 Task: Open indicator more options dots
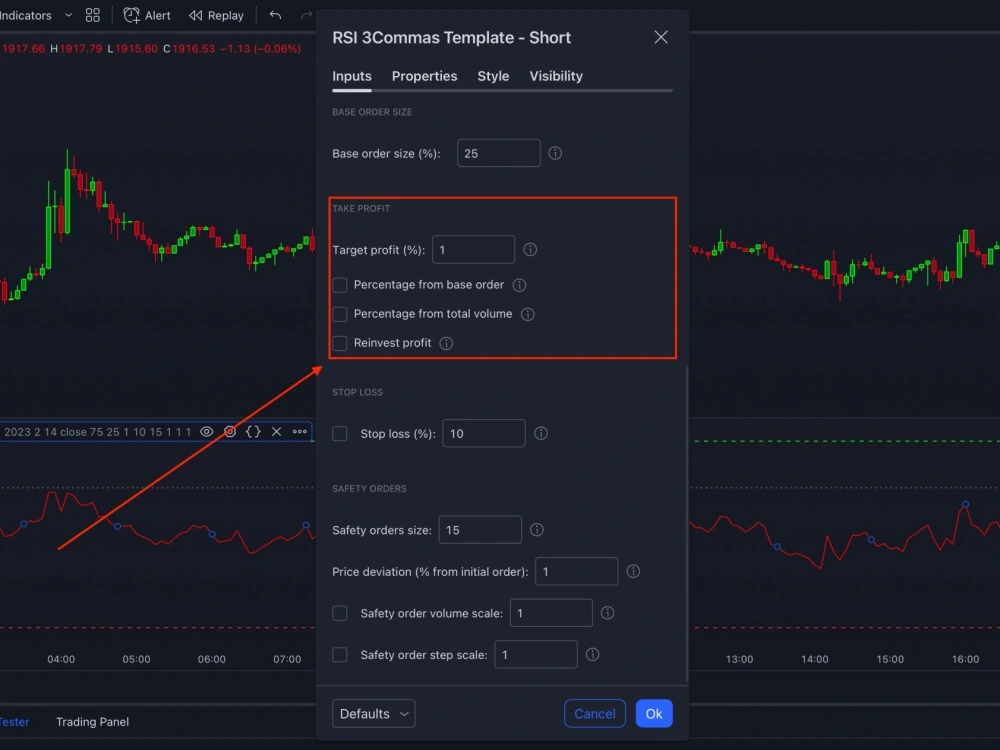click(300, 432)
